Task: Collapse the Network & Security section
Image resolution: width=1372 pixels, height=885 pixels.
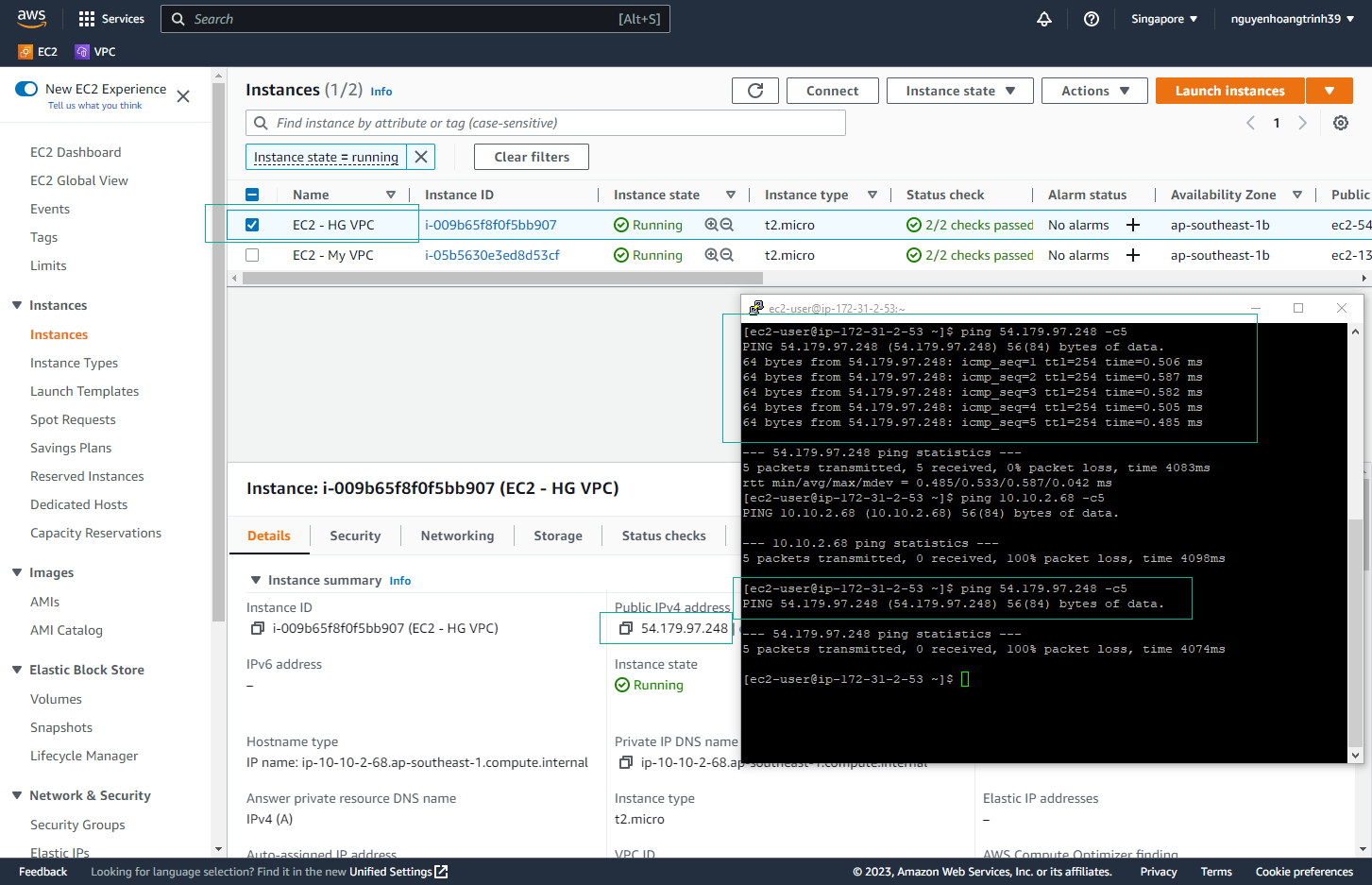Action: (x=17, y=795)
